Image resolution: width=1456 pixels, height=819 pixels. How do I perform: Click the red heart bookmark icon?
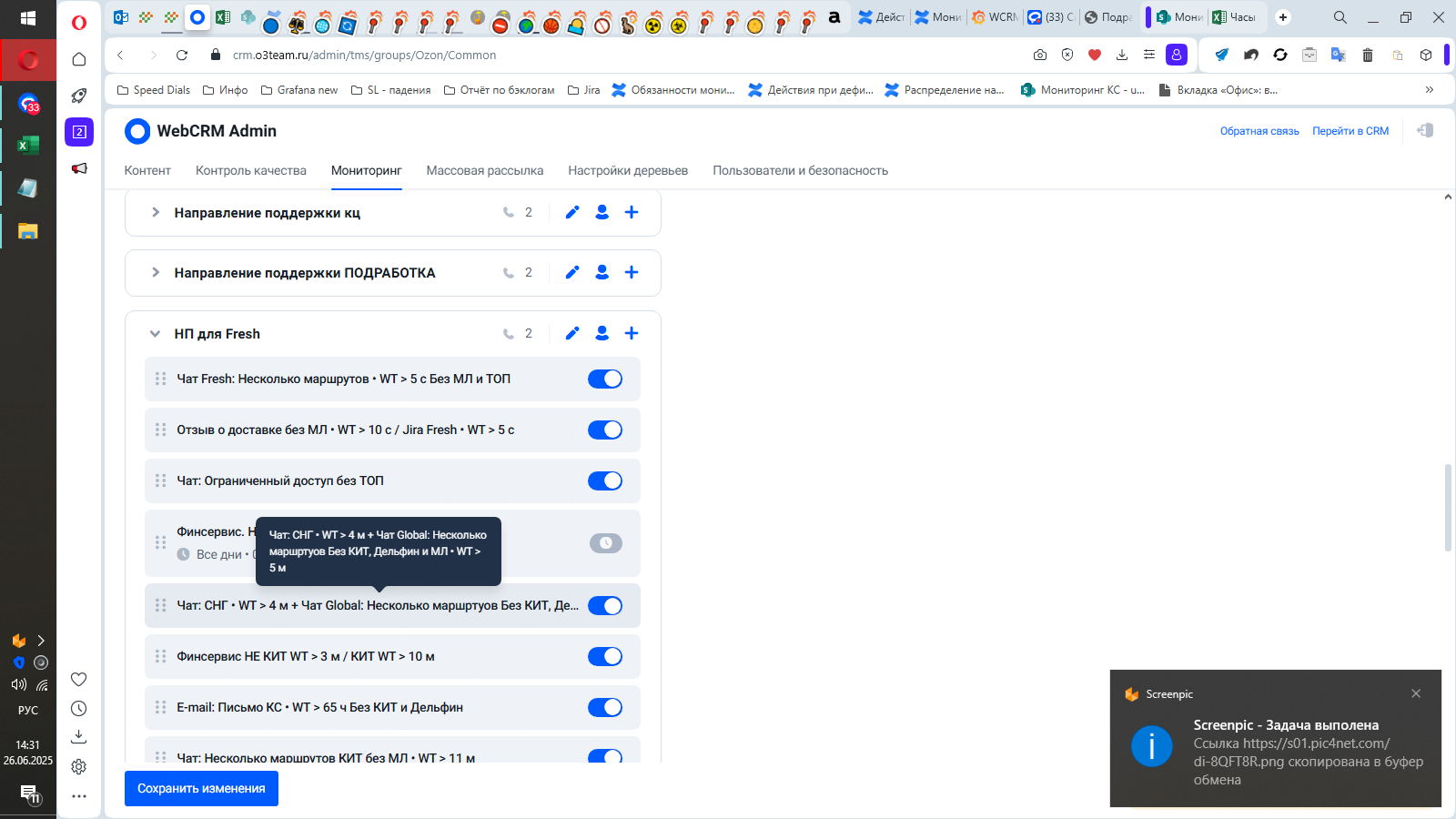click(1095, 55)
